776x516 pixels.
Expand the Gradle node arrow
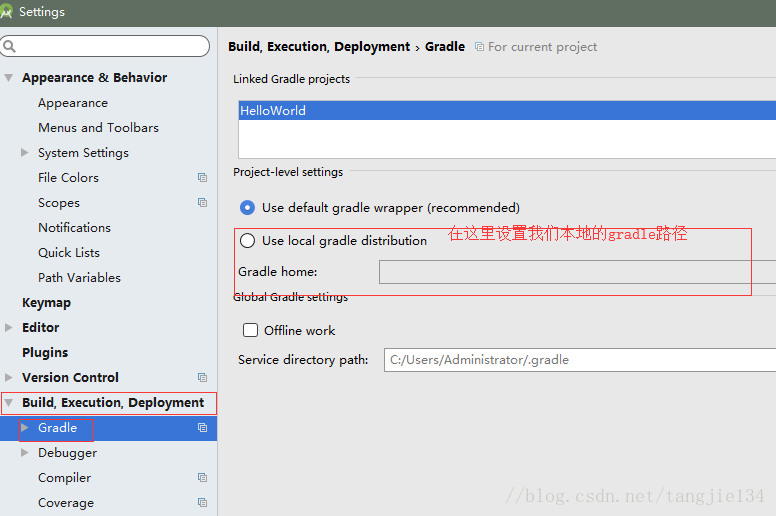[25, 427]
